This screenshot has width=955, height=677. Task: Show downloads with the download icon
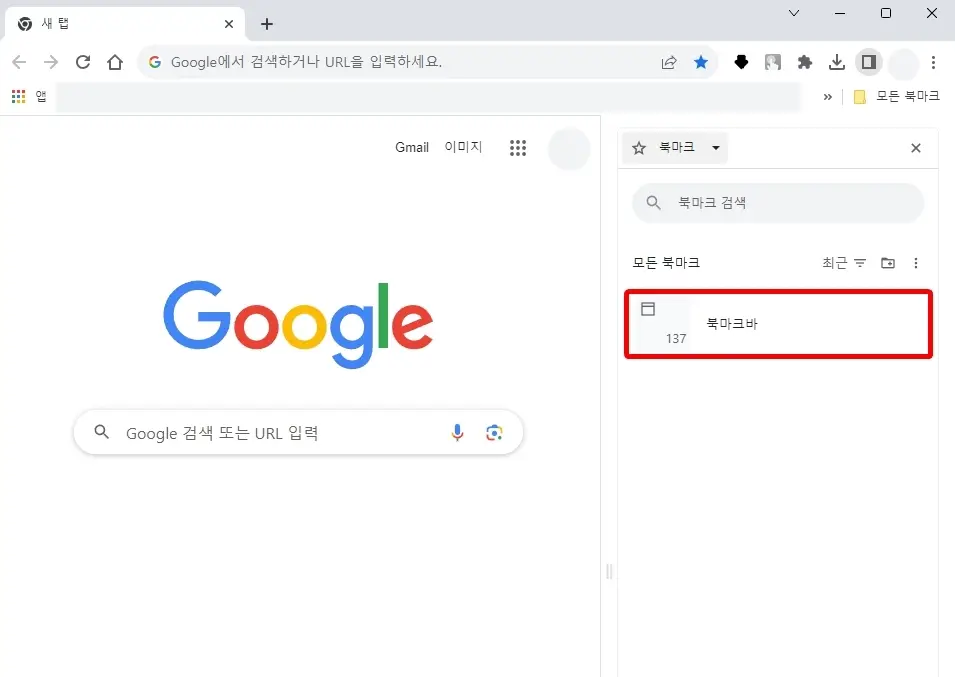coord(837,62)
